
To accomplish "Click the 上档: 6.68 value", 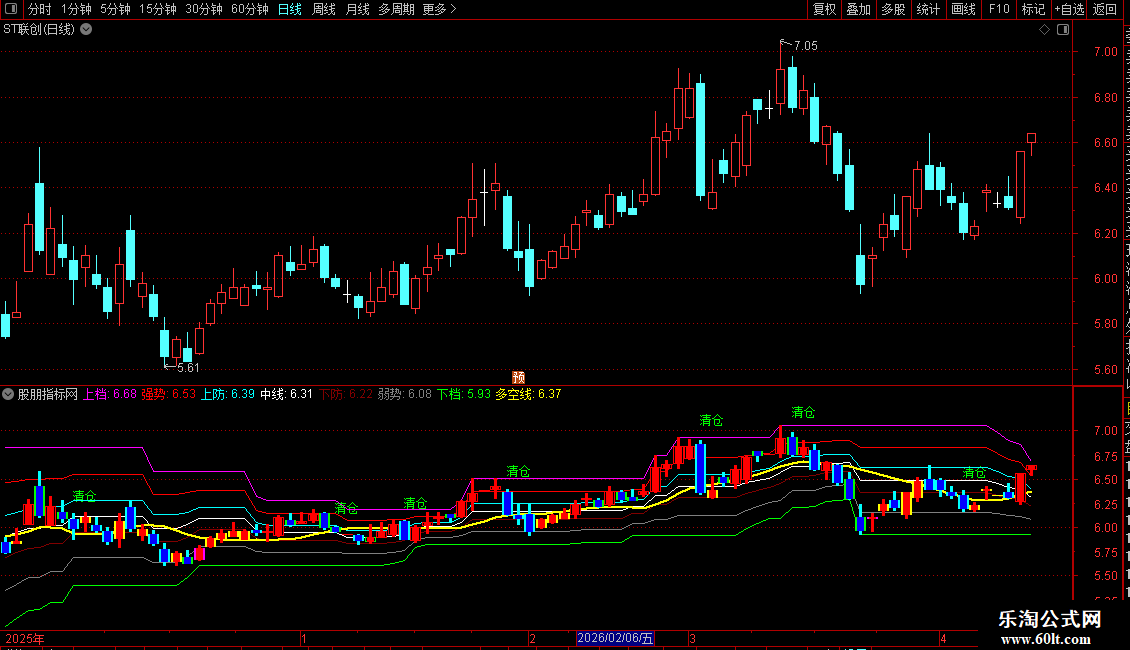I will coord(110,394).
